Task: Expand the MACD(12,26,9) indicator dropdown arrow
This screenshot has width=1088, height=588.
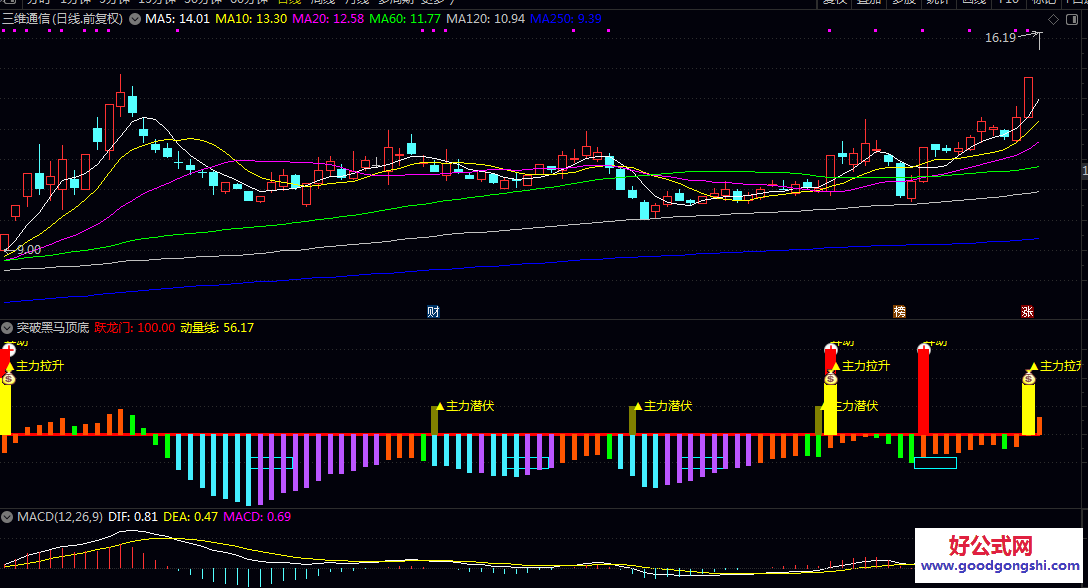Action: point(8,517)
